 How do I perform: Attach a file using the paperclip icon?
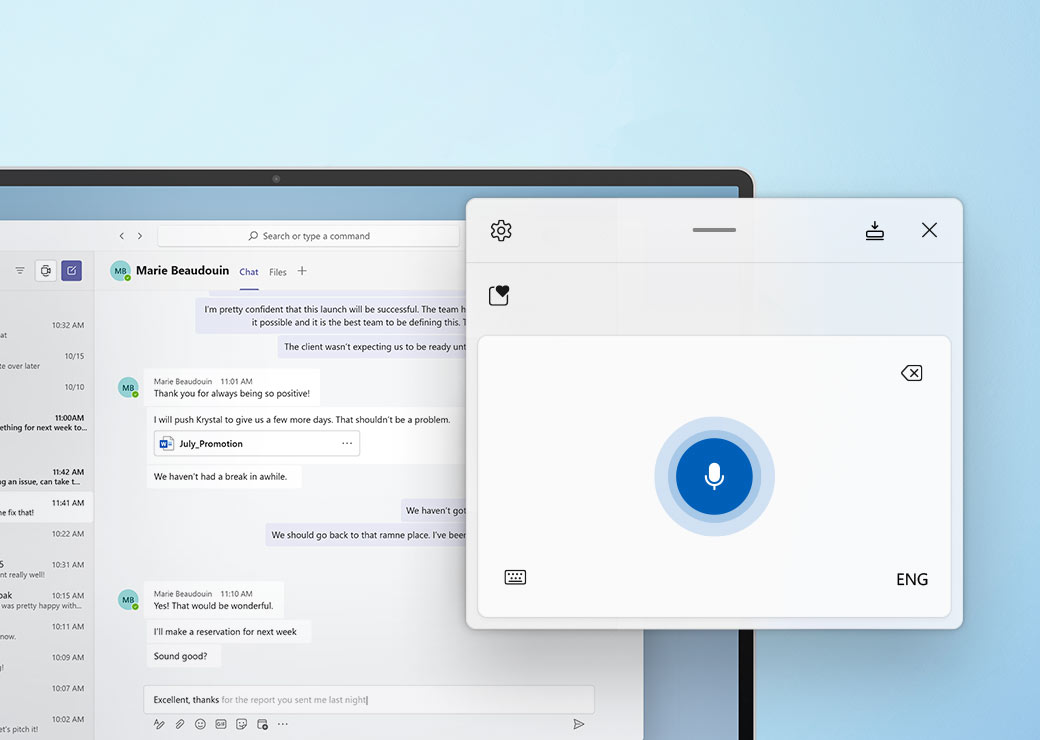click(179, 723)
